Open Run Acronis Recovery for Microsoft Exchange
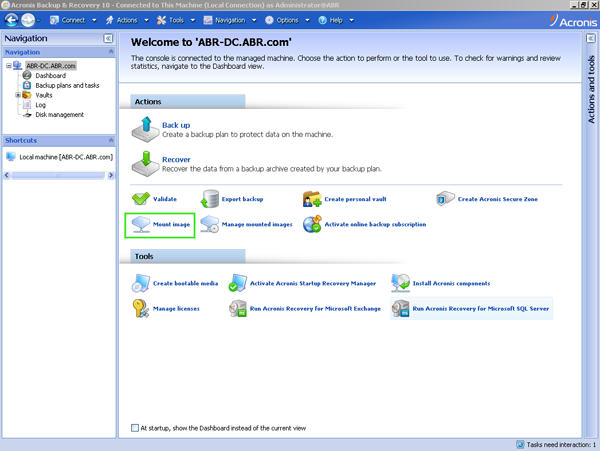 point(315,309)
